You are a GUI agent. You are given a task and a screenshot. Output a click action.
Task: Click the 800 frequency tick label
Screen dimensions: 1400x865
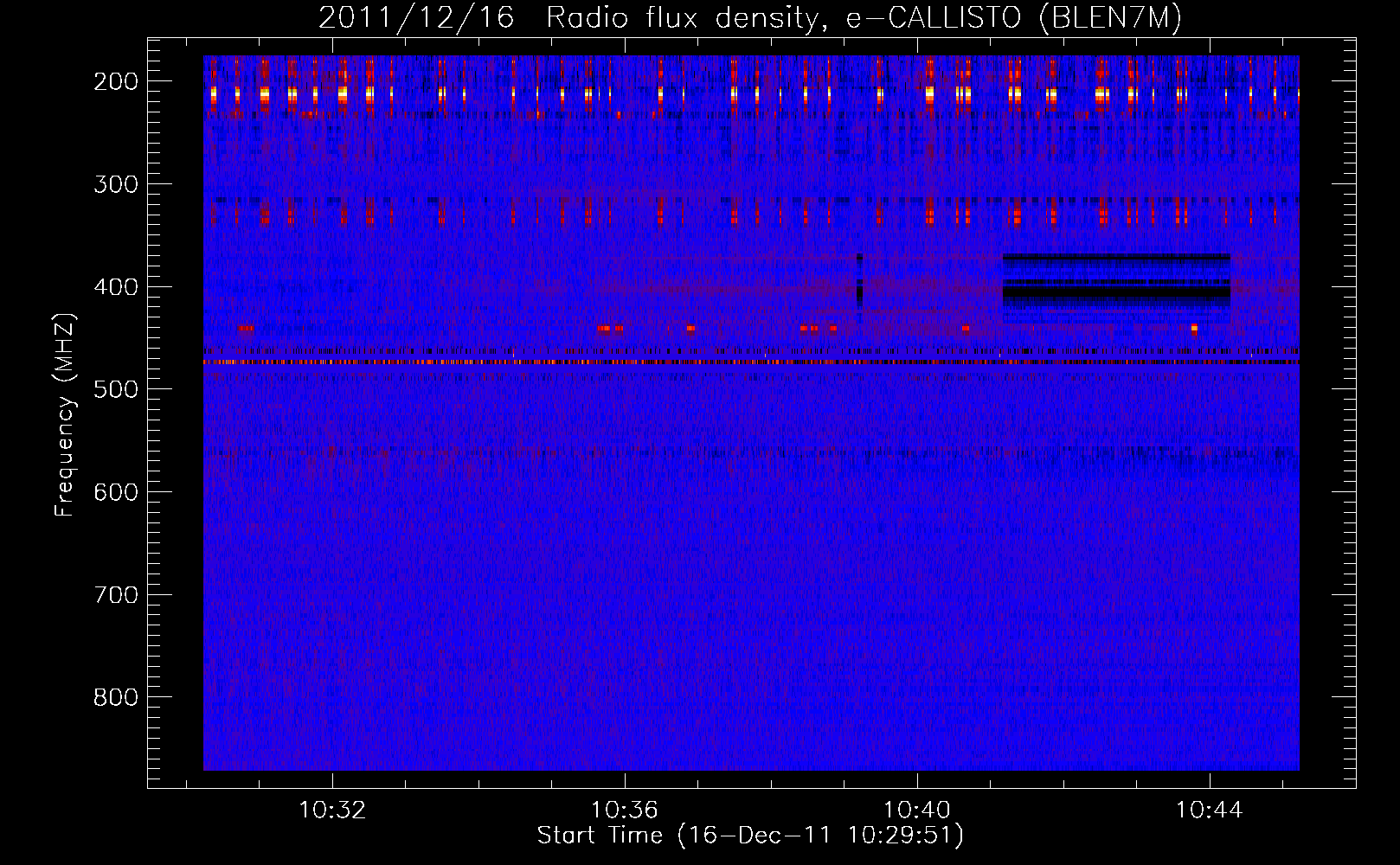pyautogui.click(x=115, y=697)
